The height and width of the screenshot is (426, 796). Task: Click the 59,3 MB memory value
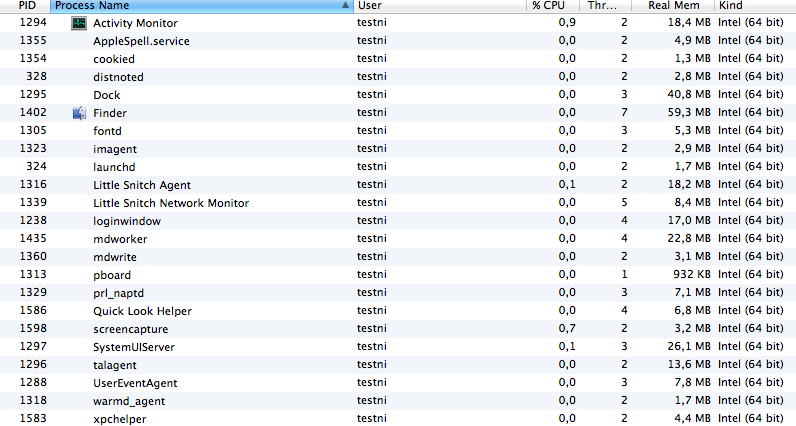pyautogui.click(x=689, y=112)
